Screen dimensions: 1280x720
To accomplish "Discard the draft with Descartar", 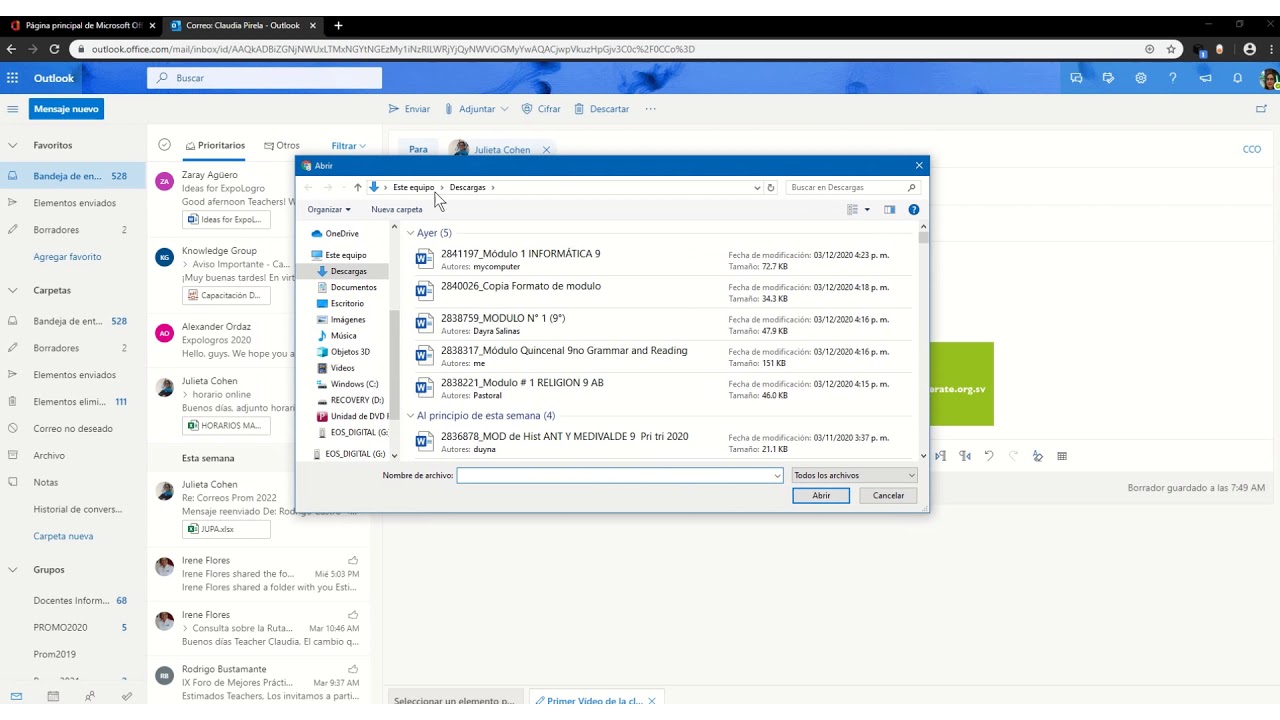I will [601, 109].
